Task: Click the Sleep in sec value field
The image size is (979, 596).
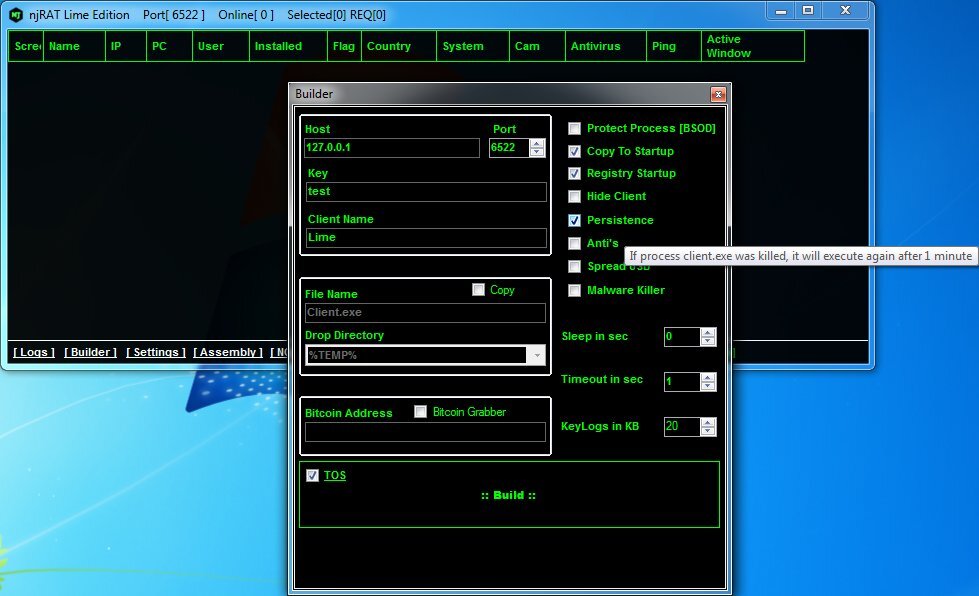Action: (x=682, y=337)
